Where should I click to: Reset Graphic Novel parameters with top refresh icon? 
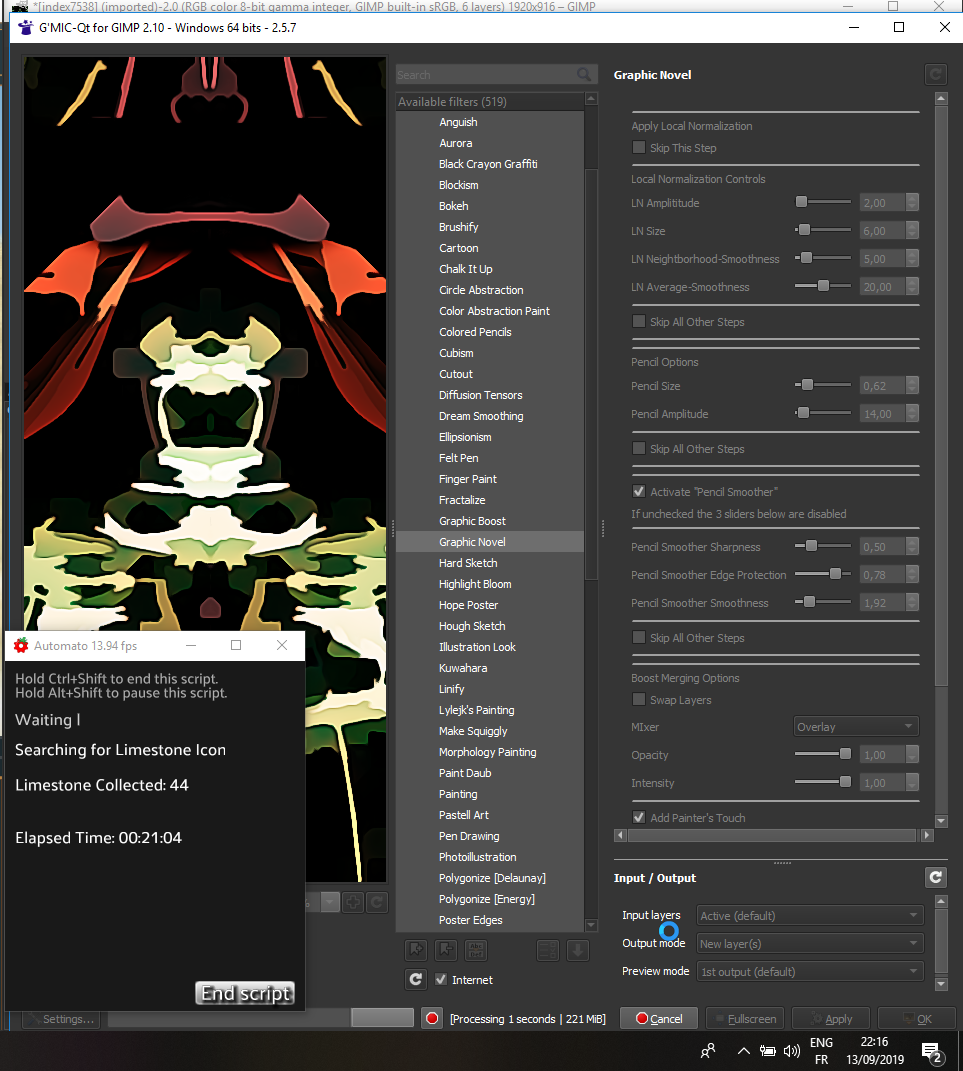click(936, 74)
